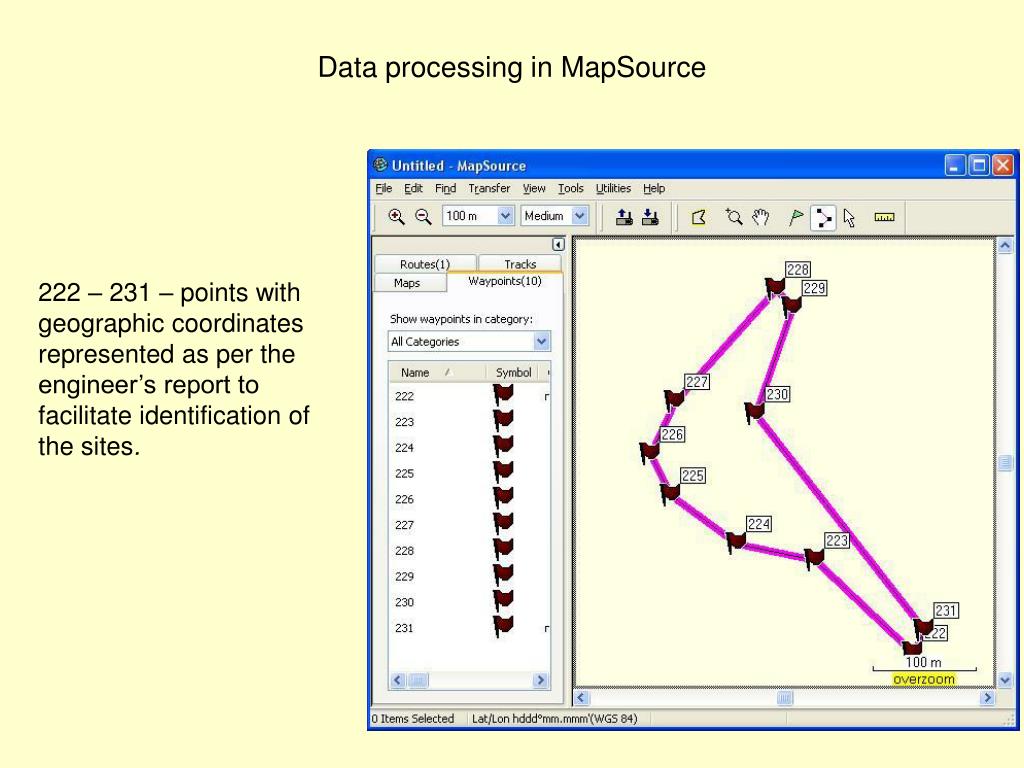The image size is (1024, 768).
Task: Select the zoom tool in toolbar
Action: [733, 217]
